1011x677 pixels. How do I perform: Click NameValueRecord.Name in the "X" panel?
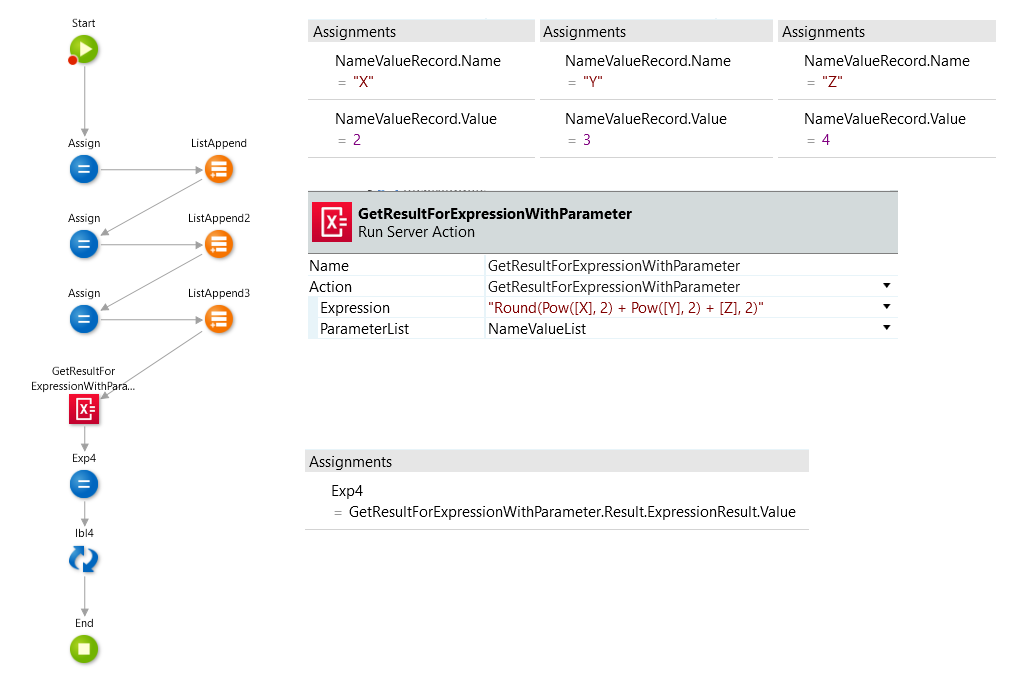pyautogui.click(x=418, y=61)
